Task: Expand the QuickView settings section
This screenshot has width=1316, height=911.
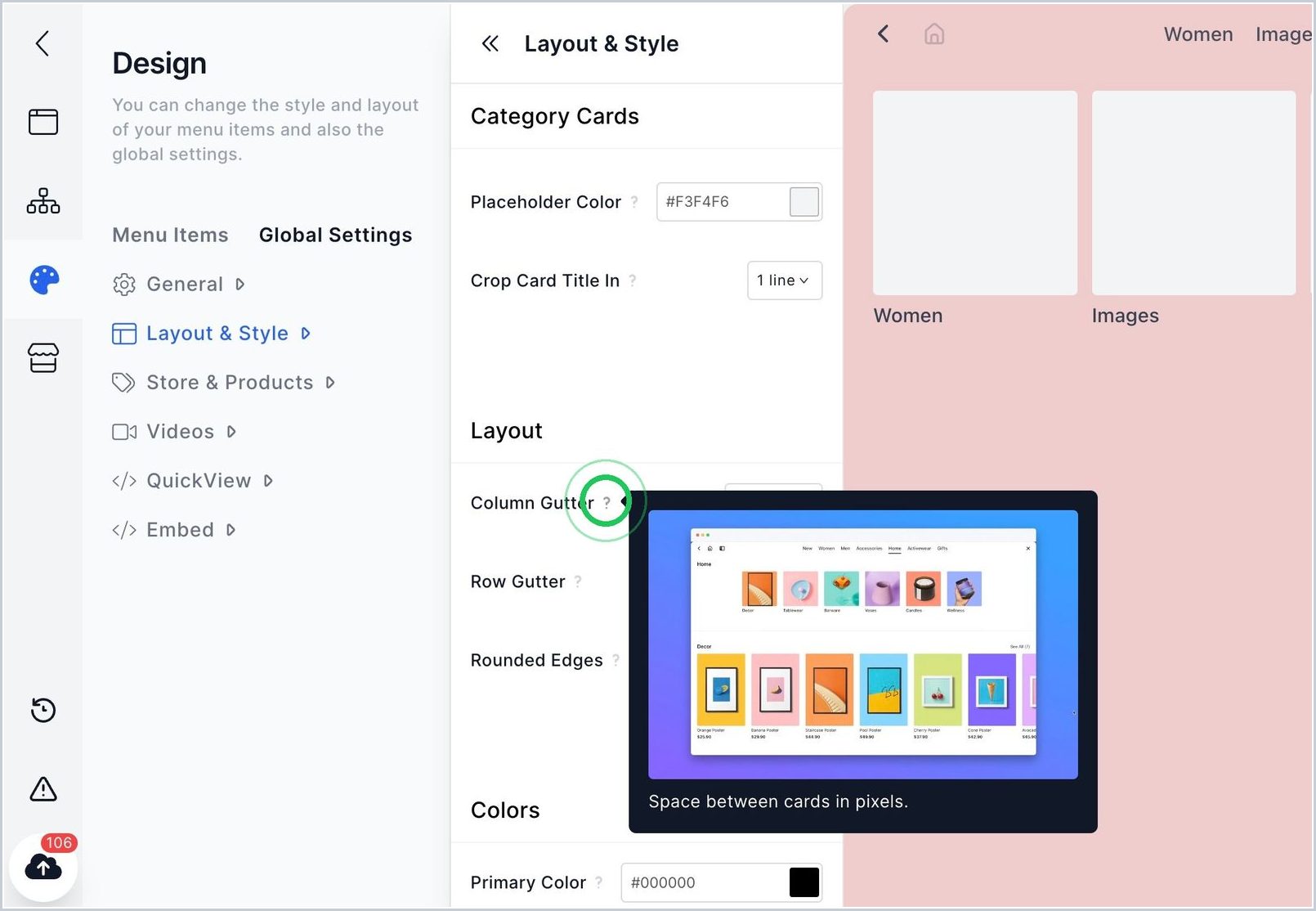Action: pos(192,480)
